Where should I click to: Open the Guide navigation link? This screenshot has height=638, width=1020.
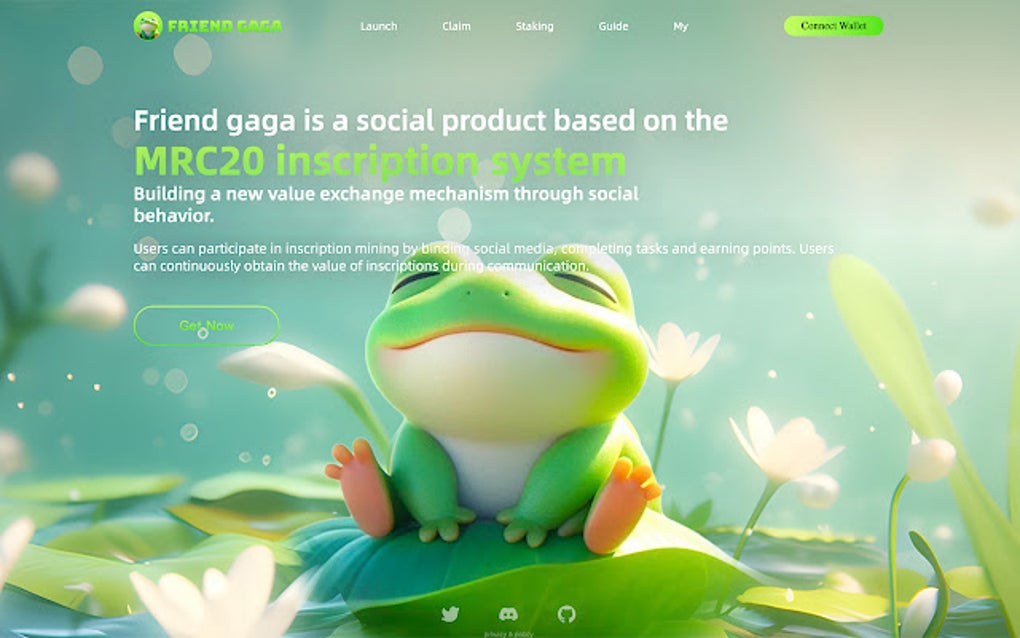point(613,26)
